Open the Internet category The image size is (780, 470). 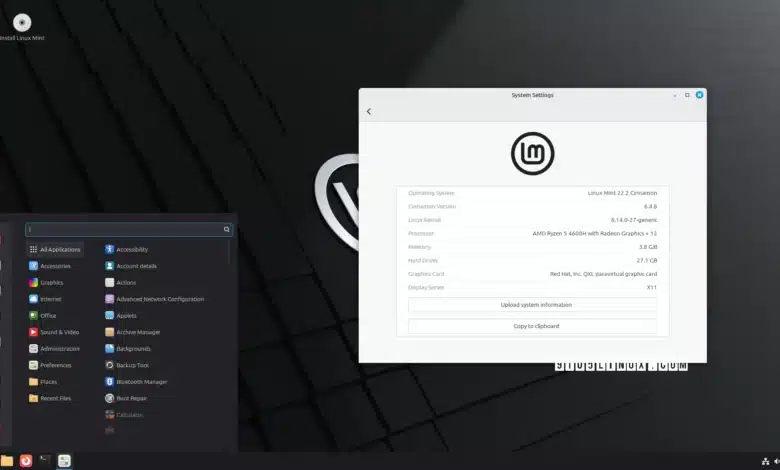click(45, 299)
